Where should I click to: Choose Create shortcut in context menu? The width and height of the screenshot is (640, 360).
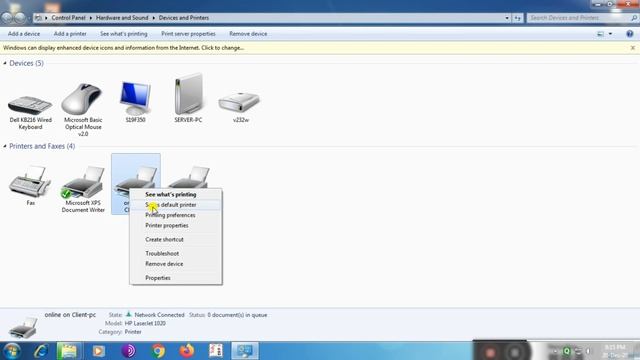coord(176,240)
